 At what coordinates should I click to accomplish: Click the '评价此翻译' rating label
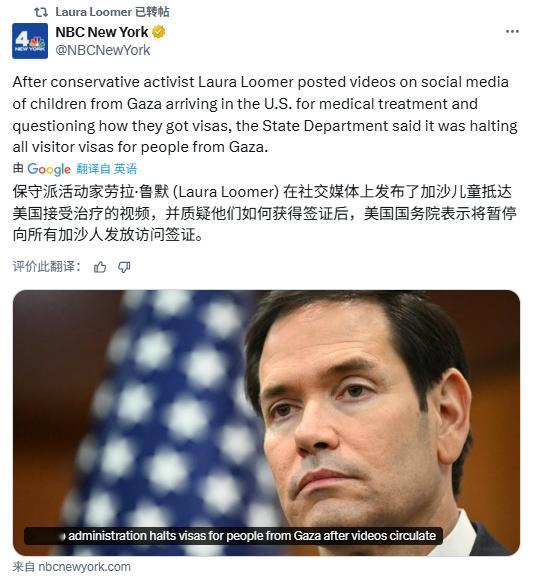click(x=46, y=267)
